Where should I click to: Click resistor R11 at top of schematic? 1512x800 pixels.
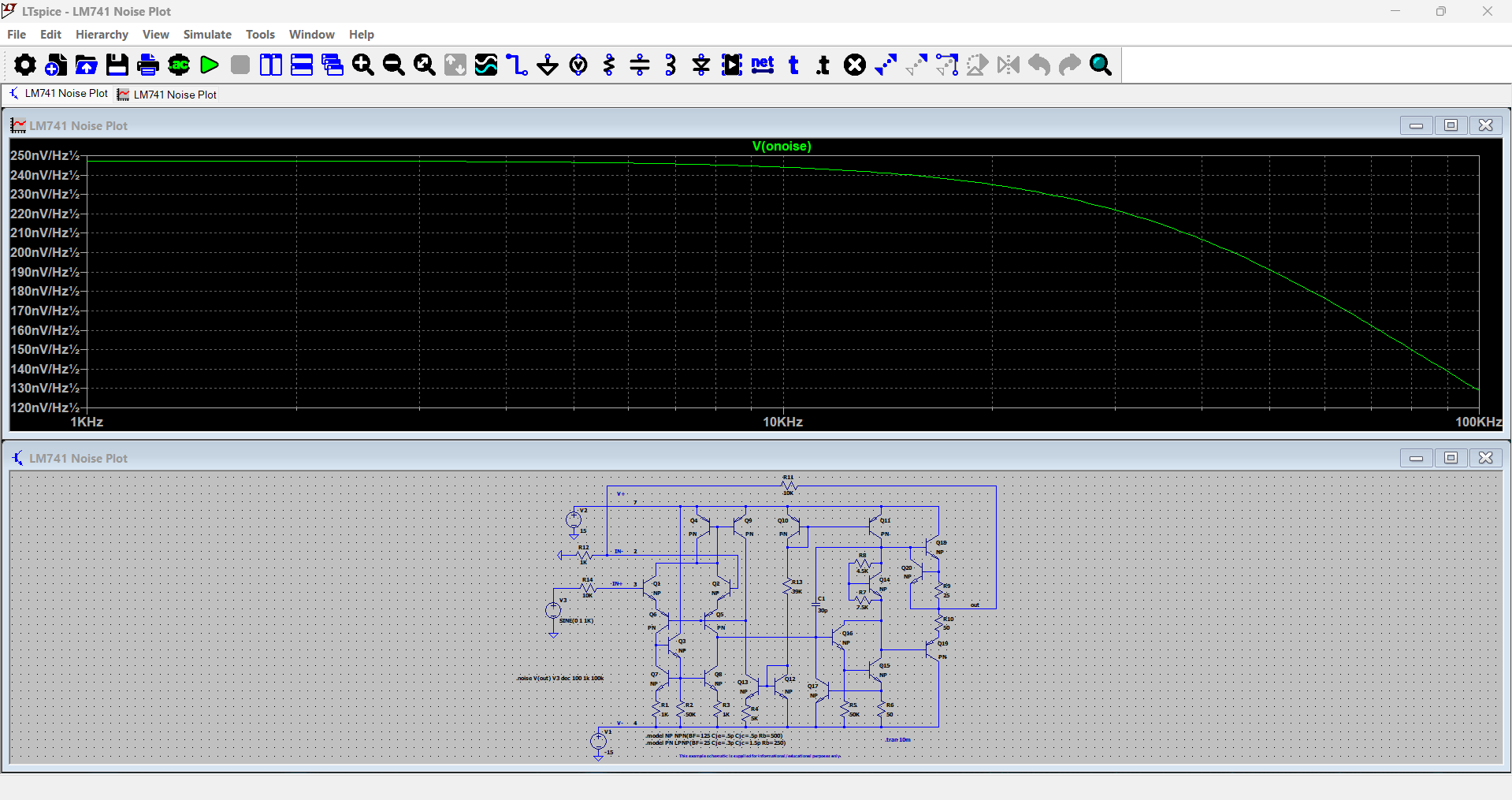pos(788,486)
